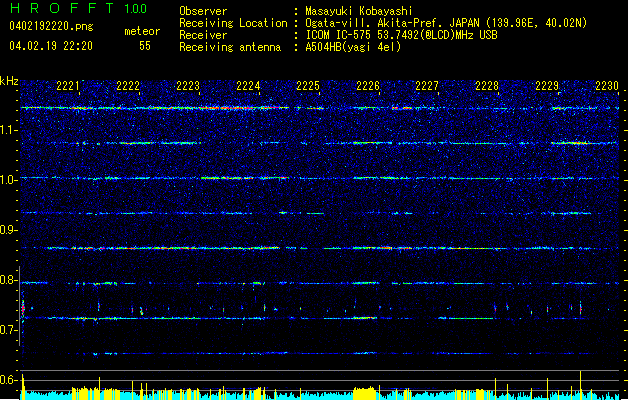Click the meteor label

coord(142,31)
